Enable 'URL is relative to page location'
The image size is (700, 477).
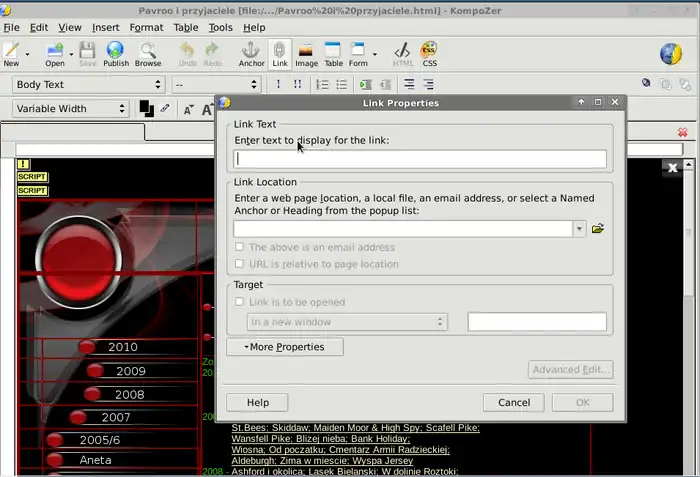(x=239, y=264)
